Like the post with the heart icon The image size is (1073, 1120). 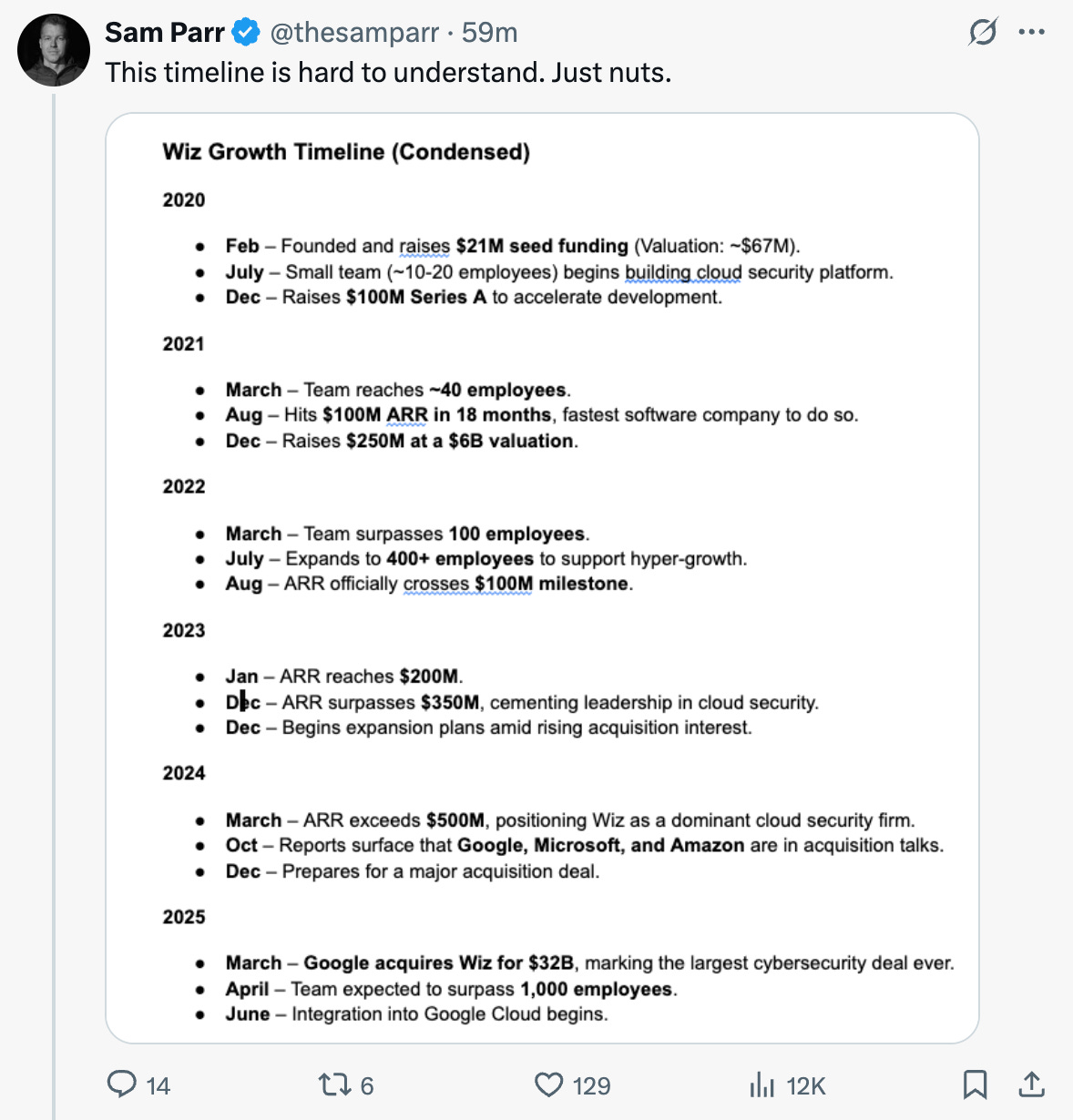(548, 1084)
